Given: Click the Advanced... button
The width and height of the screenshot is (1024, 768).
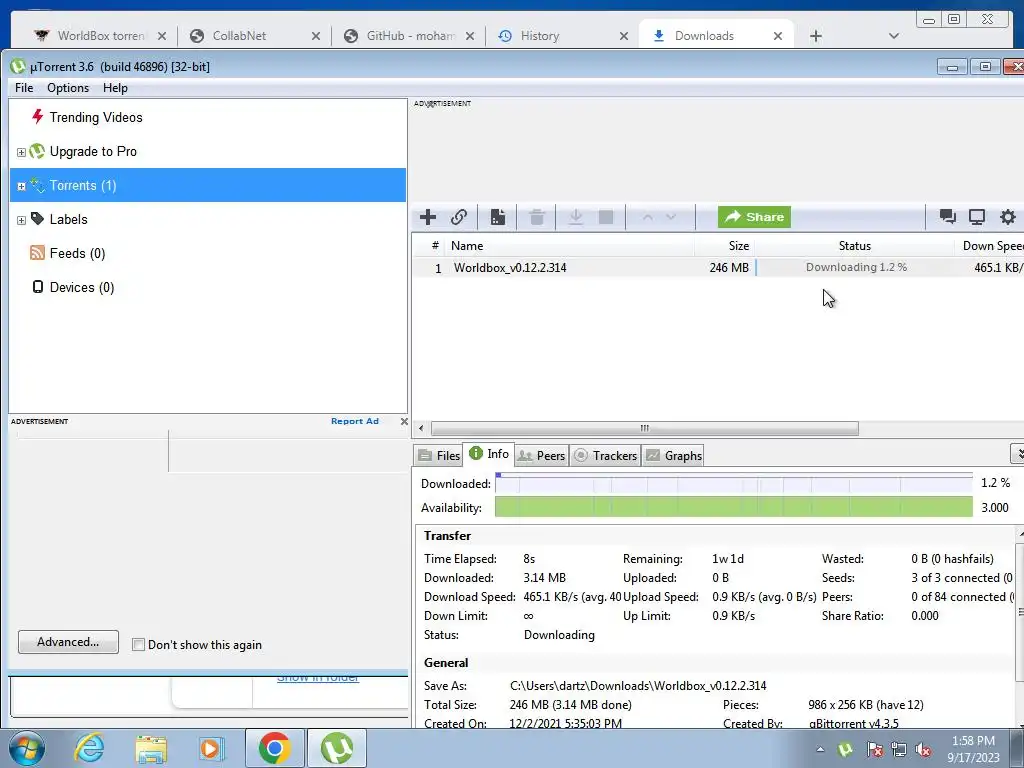Looking at the screenshot, I should 69,642.
